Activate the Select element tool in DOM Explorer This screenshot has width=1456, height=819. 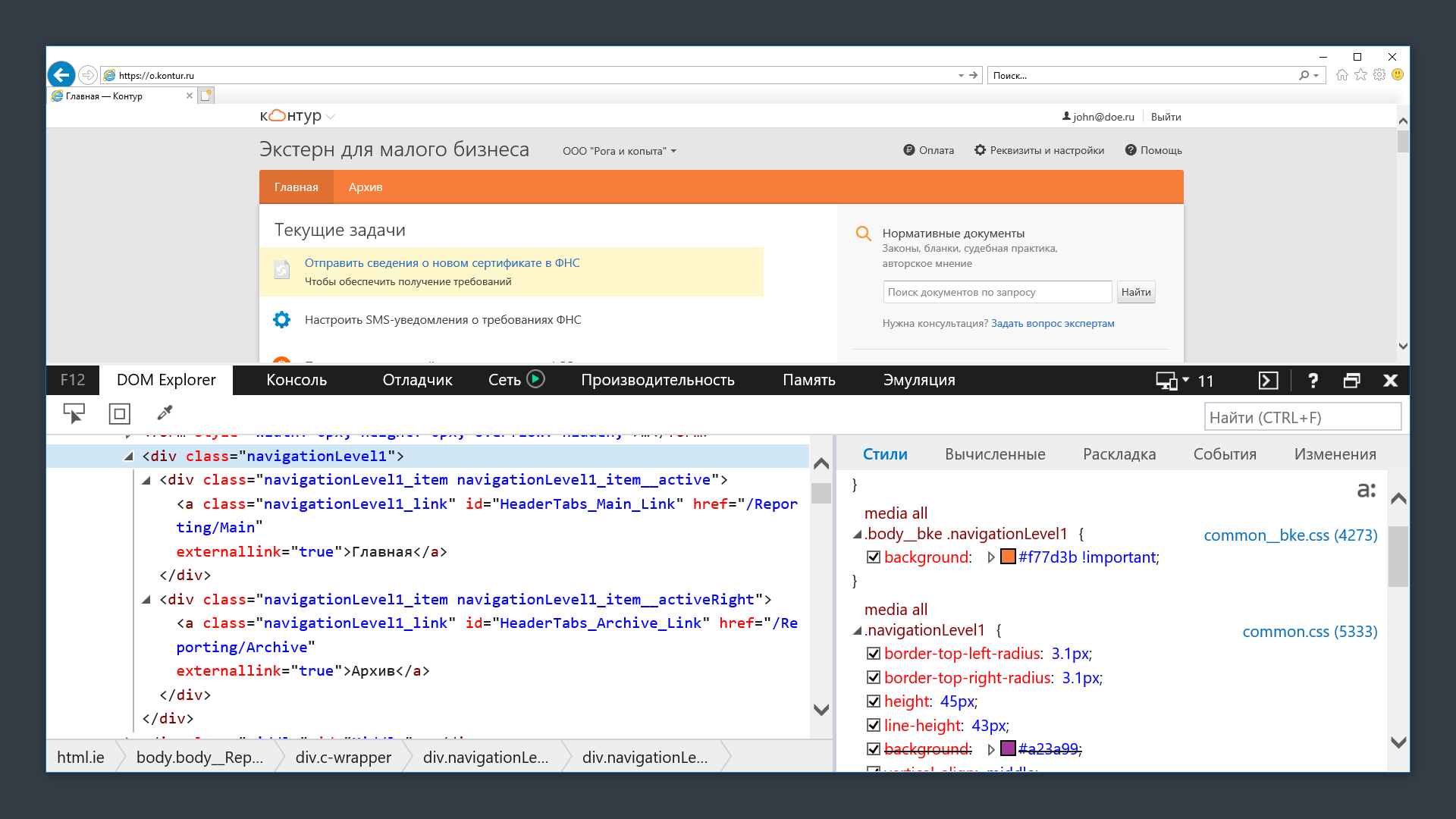(x=74, y=413)
